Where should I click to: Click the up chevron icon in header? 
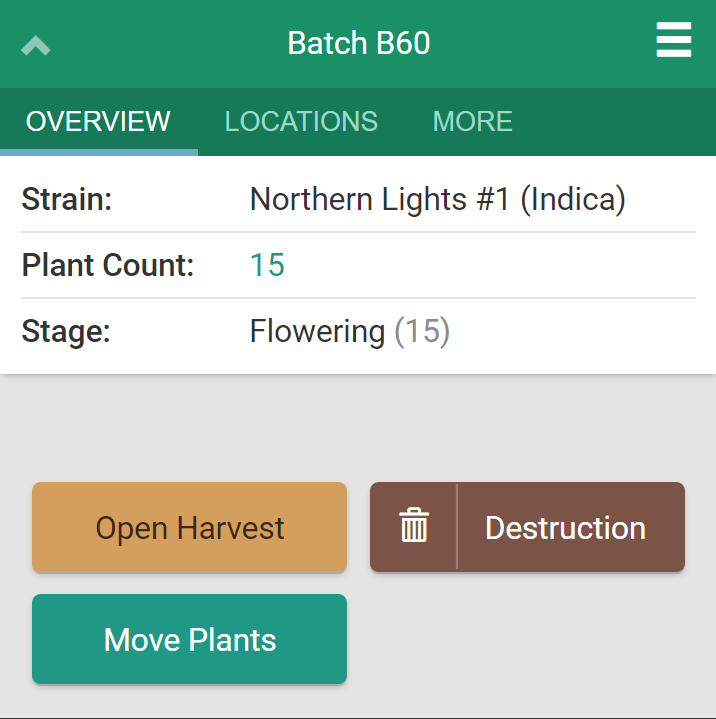tap(36, 45)
